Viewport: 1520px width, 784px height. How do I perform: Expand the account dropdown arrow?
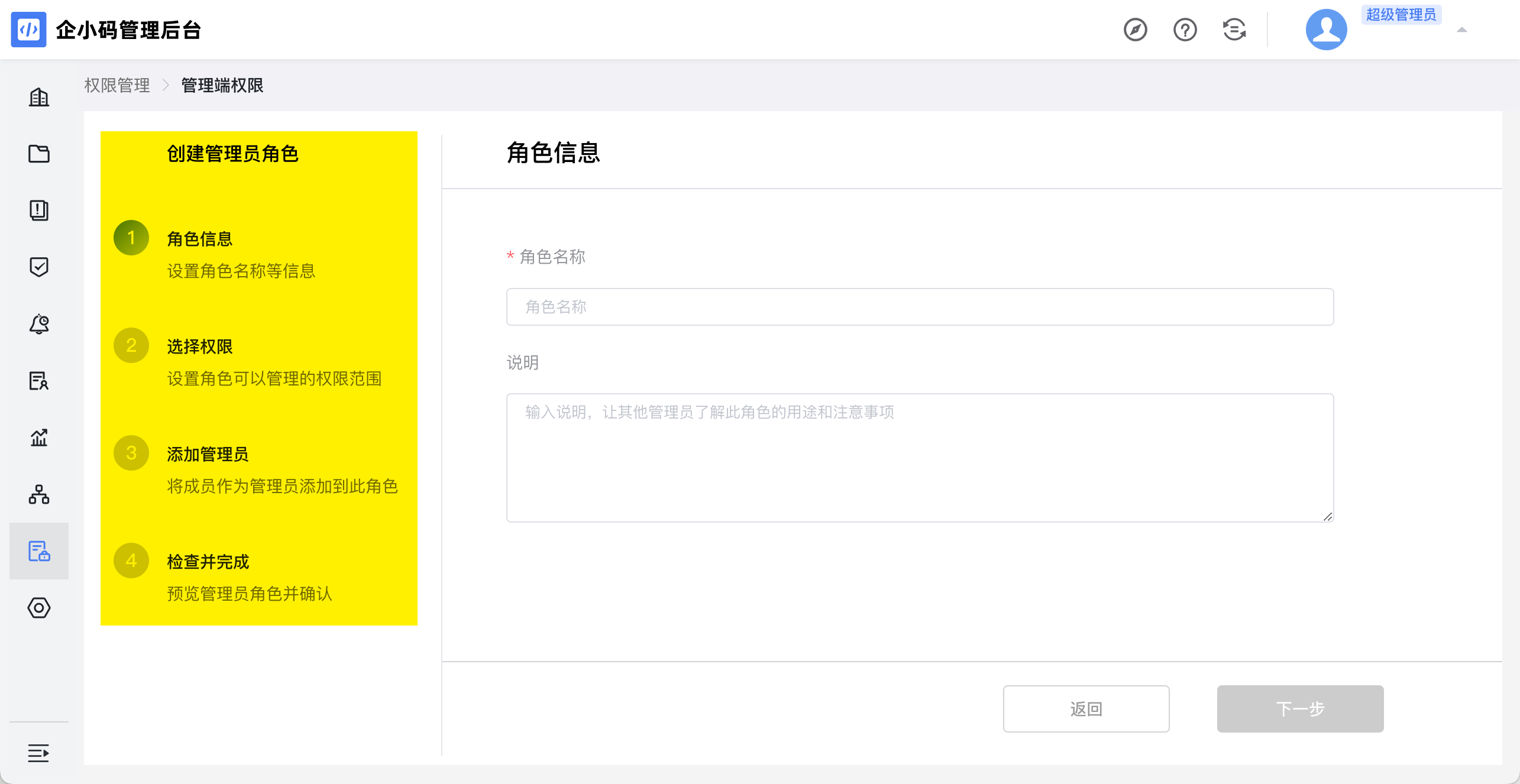1461,30
